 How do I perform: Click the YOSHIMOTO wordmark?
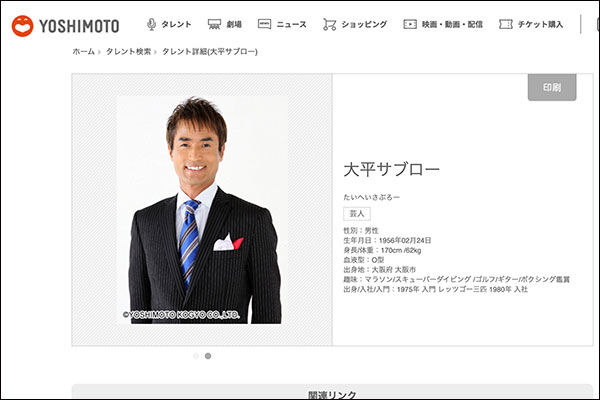tap(79, 26)
